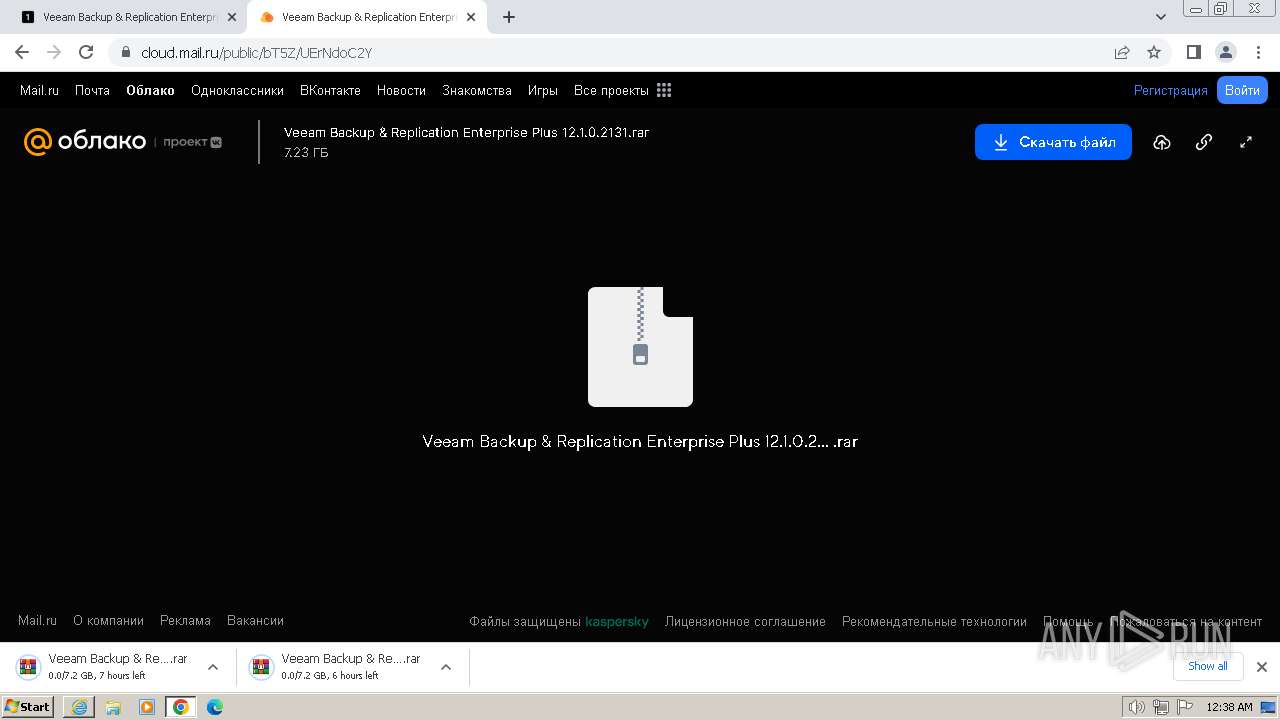
Task: Close the active Veeam tab
Action: tap(471, 17)
